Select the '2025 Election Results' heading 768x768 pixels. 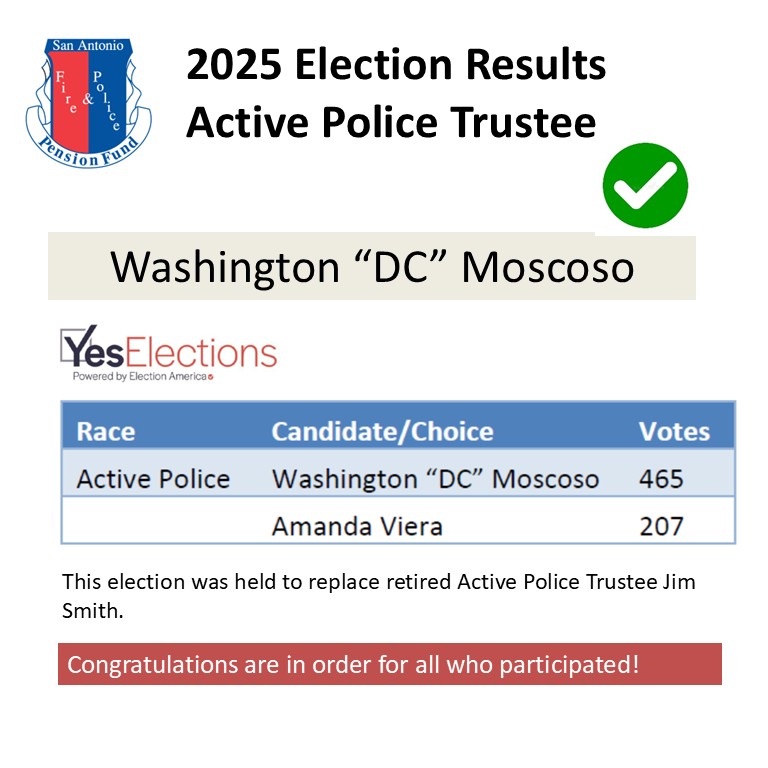(x=396, y=64)
